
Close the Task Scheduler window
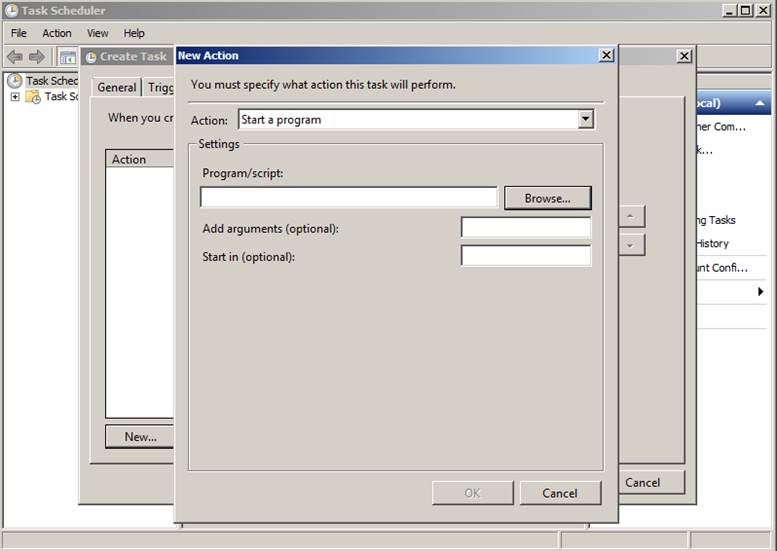763,10
